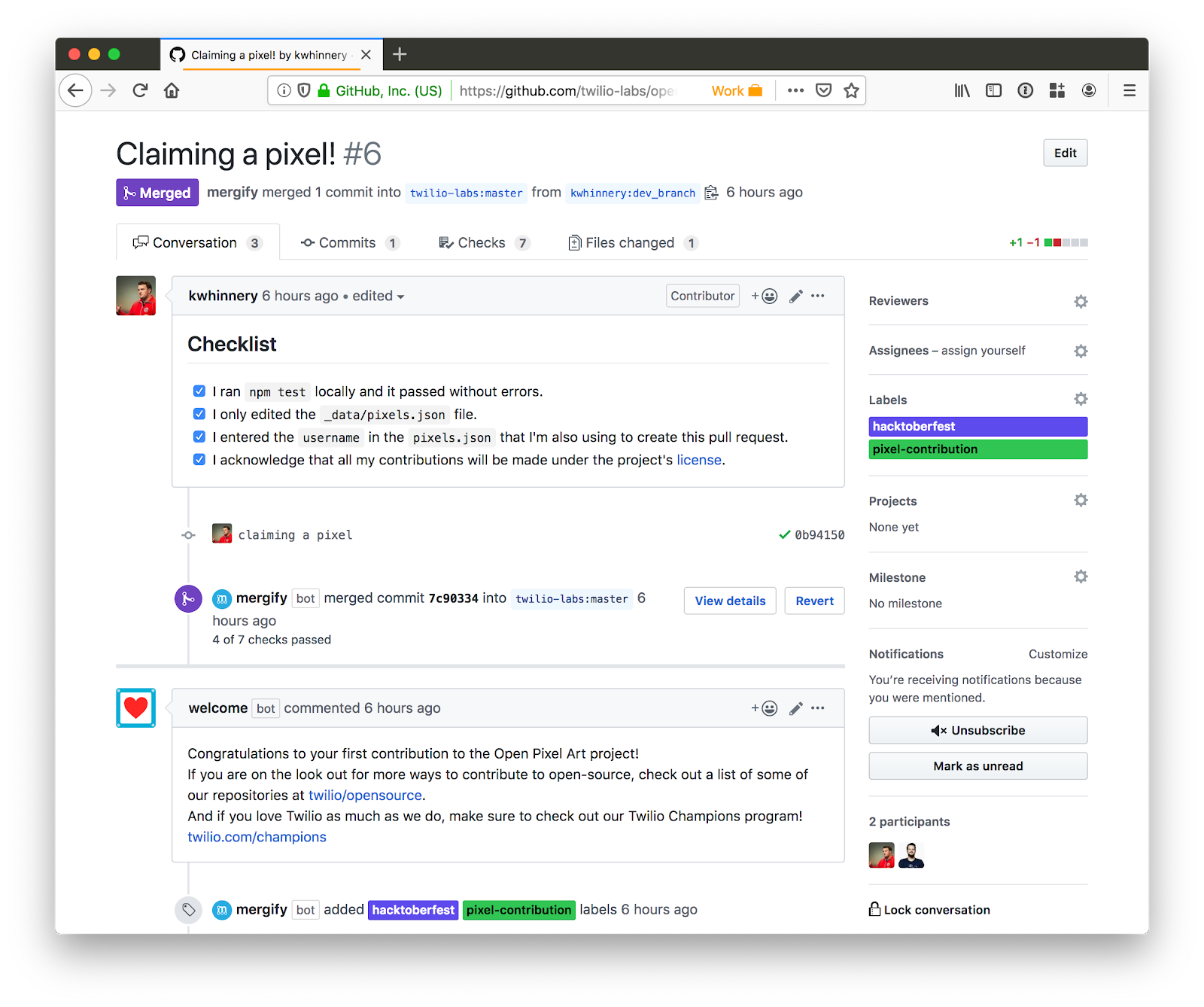Viewport: 1204px width, 1007px height.
Task: Open the twilio/opensource link
Action: (365, 796)
